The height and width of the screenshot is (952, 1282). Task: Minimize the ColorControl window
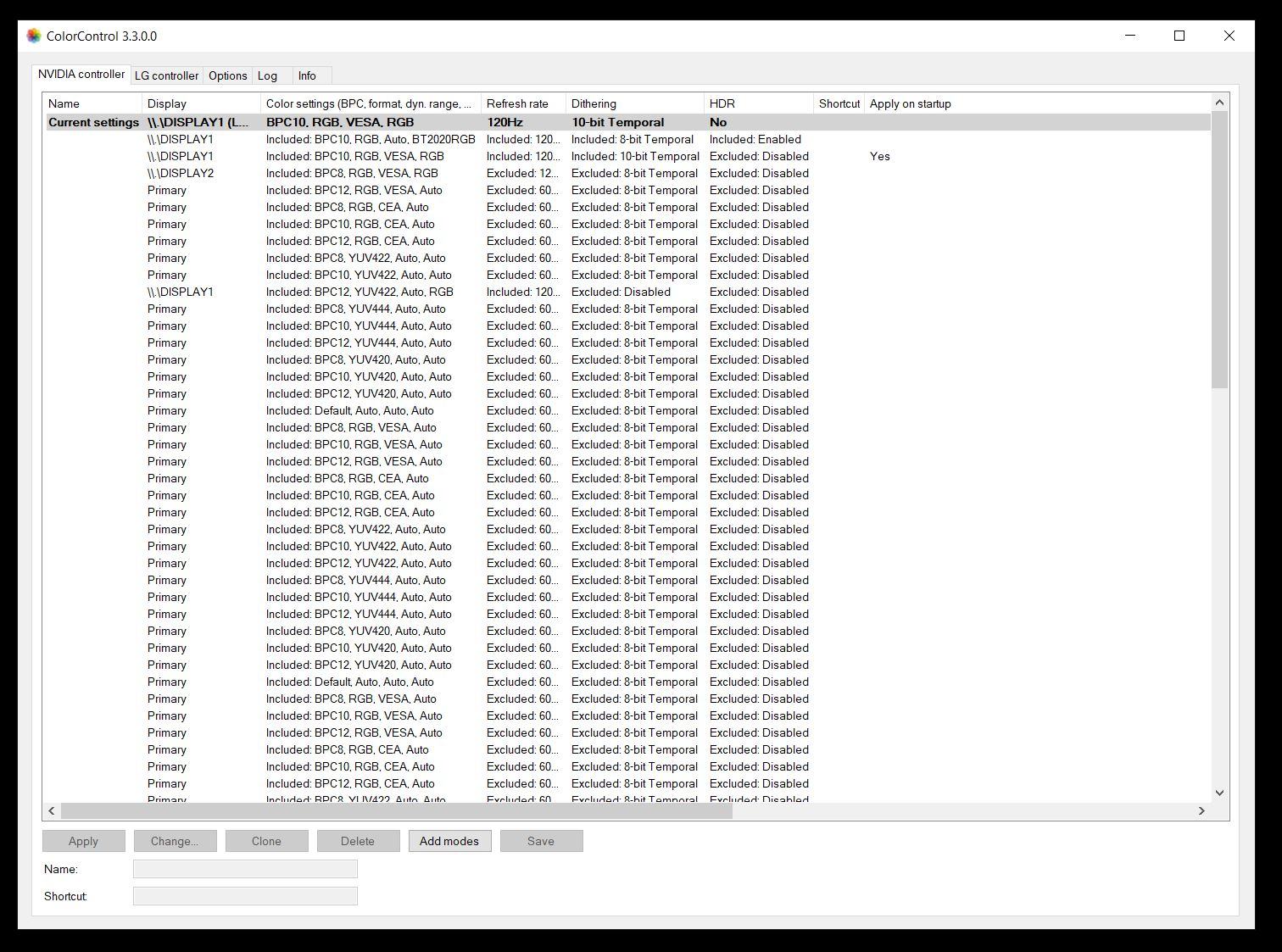1130,36
